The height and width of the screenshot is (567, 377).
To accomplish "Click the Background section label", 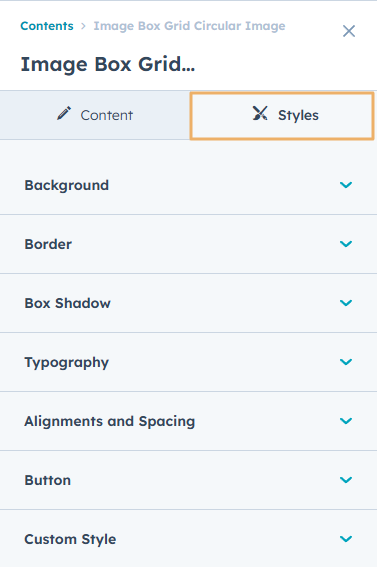I will tap(67, 185).
